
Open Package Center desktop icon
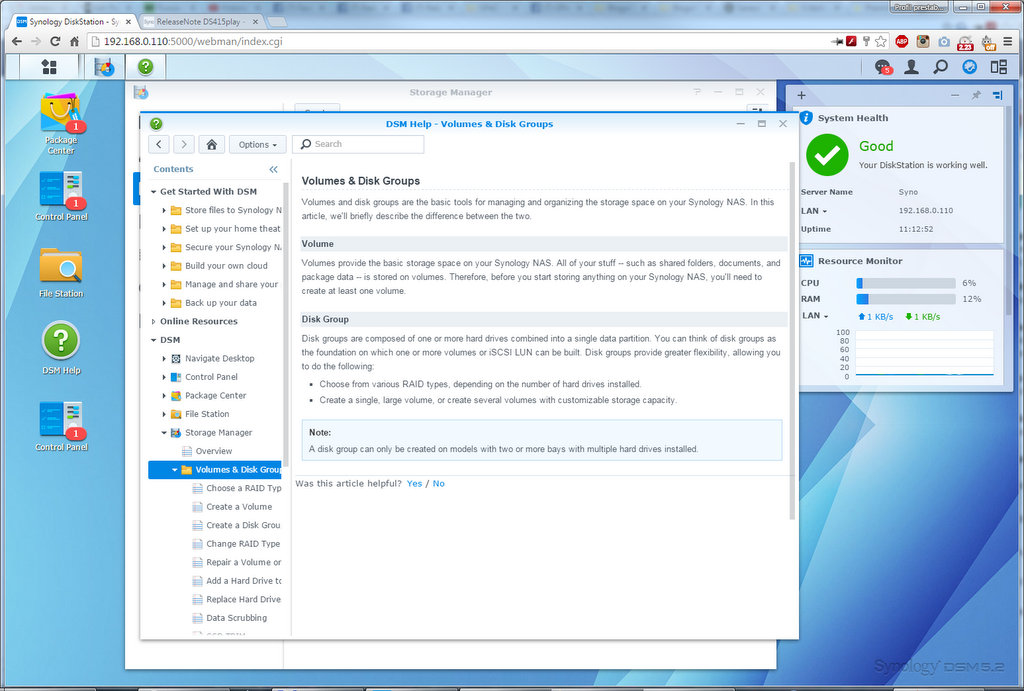(61, 124)
